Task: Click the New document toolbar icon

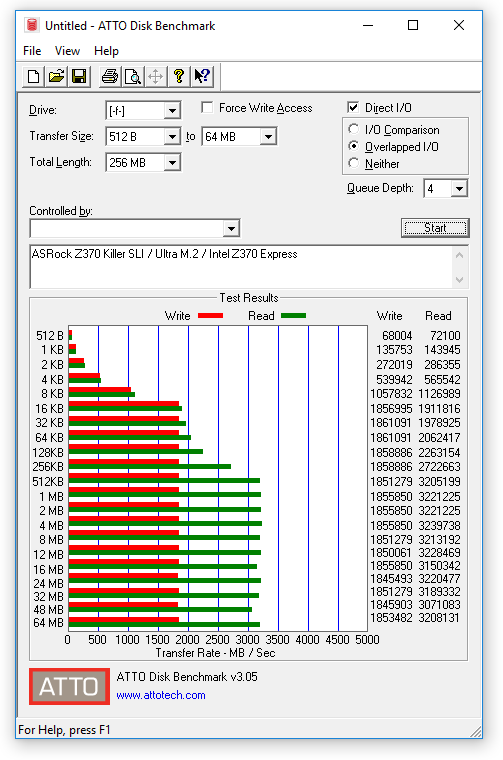Action: [x=33, y=77]
